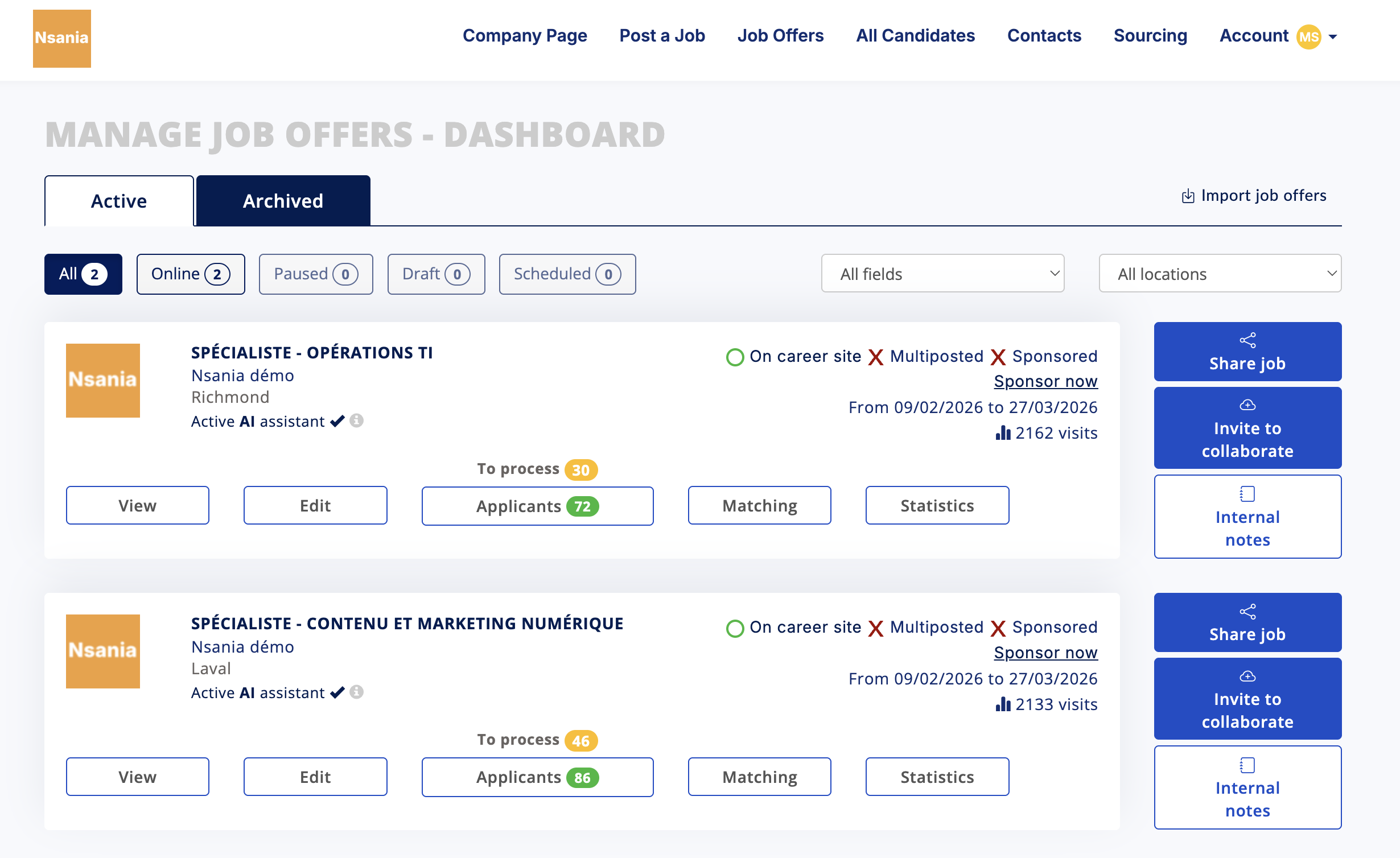Click the cloud upload icon for Invite to collaborate
The height and width of the screenshot is (858, 1400).
[1247, 405]
